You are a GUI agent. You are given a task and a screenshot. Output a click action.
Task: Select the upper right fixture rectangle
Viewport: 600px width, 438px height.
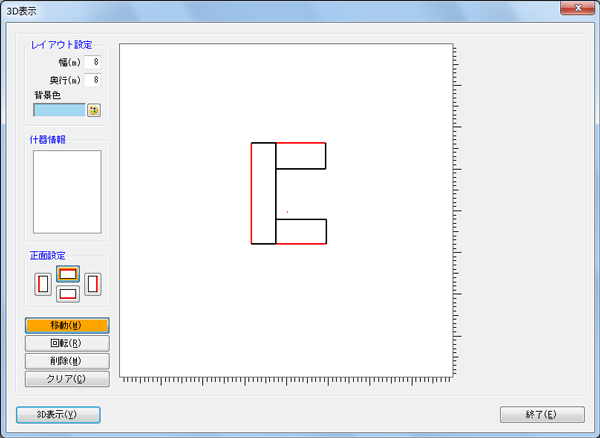click(x=301, y=156)
